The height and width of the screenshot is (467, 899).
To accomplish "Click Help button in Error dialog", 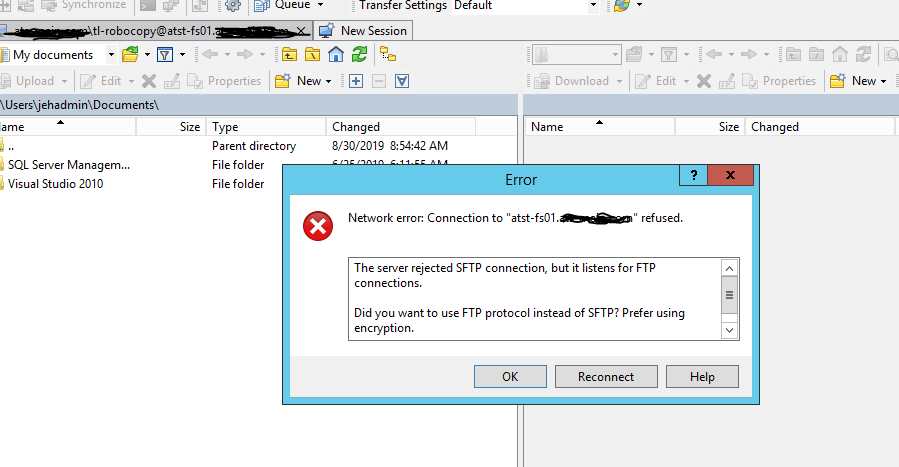I will pyautogui.click(x=702, y=377).
